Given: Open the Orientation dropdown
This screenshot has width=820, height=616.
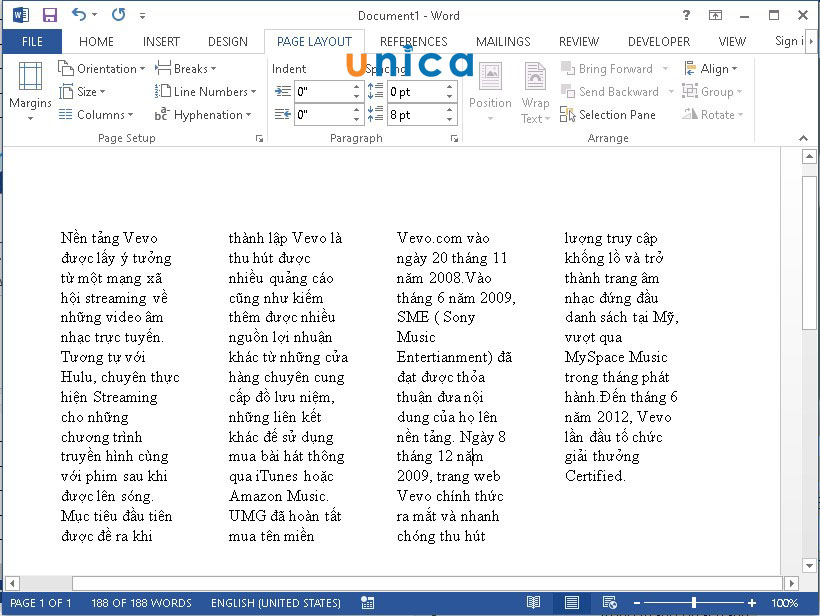Looking at the screenshot, I should point(101,69).
